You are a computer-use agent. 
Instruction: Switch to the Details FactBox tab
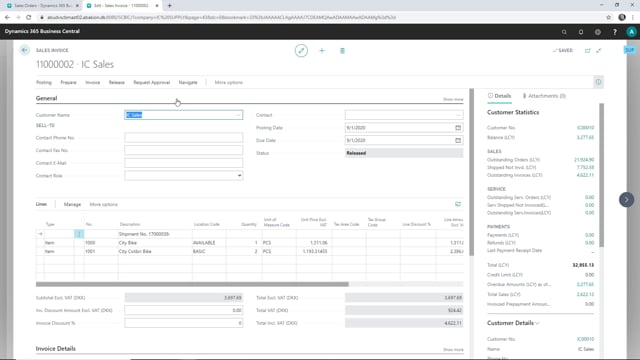click(499, 96)
